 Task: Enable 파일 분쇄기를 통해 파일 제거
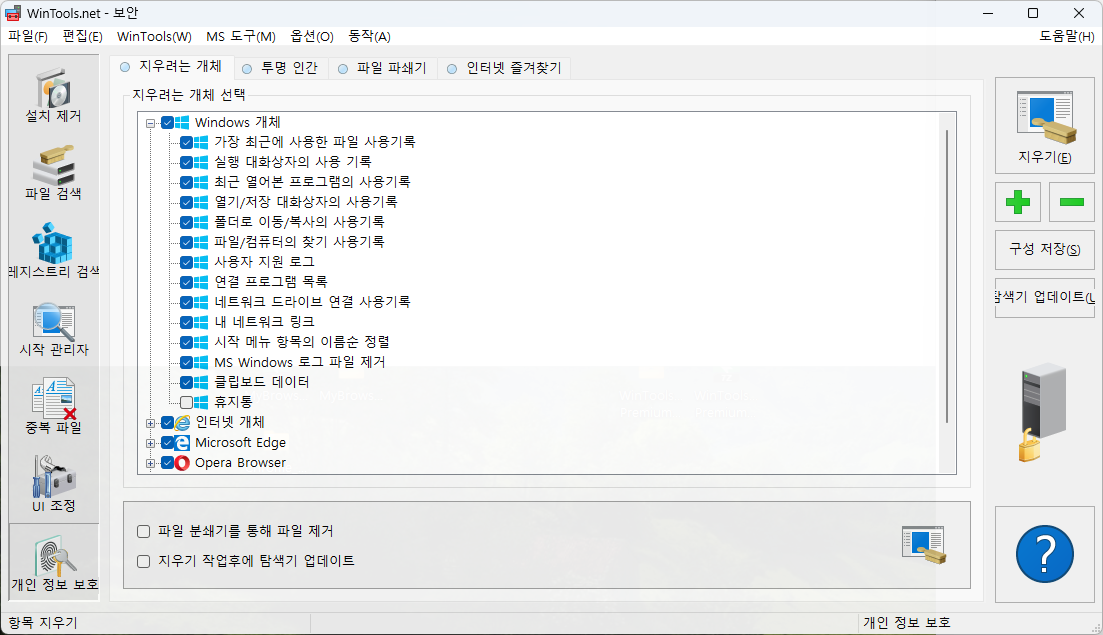click(144, 531)
